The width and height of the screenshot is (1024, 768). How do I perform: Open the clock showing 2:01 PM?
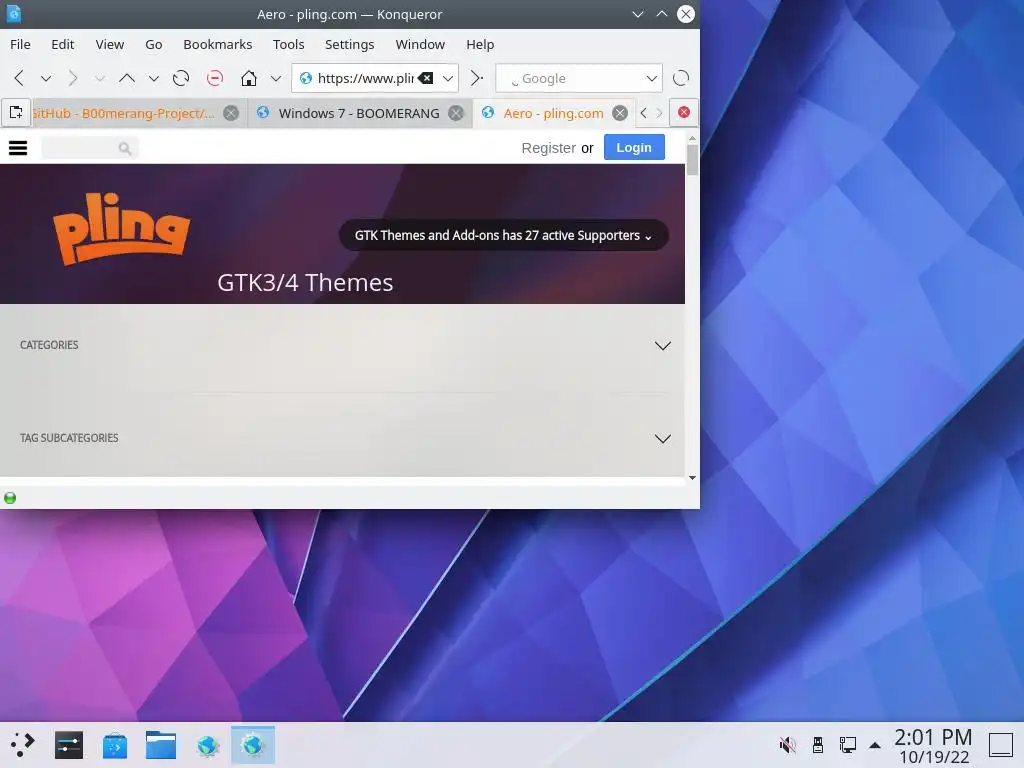[x=933, y=746]
